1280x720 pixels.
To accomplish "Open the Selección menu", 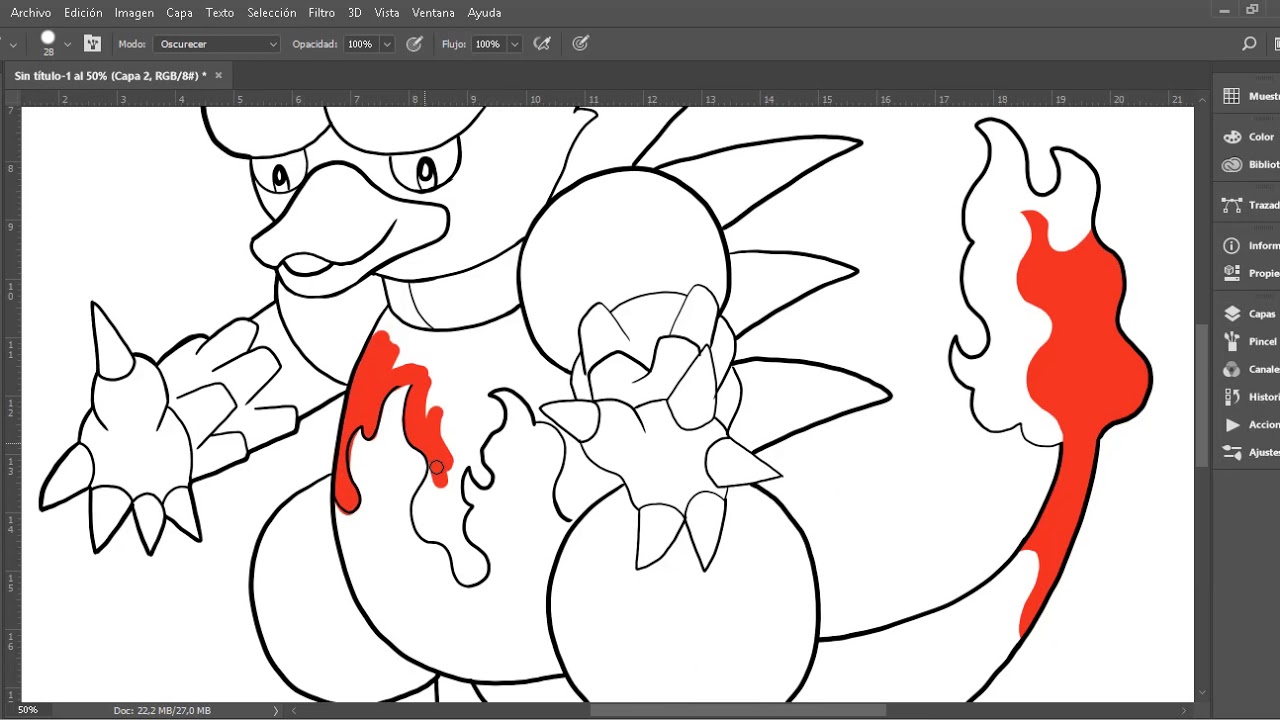I will pos(272,13).
